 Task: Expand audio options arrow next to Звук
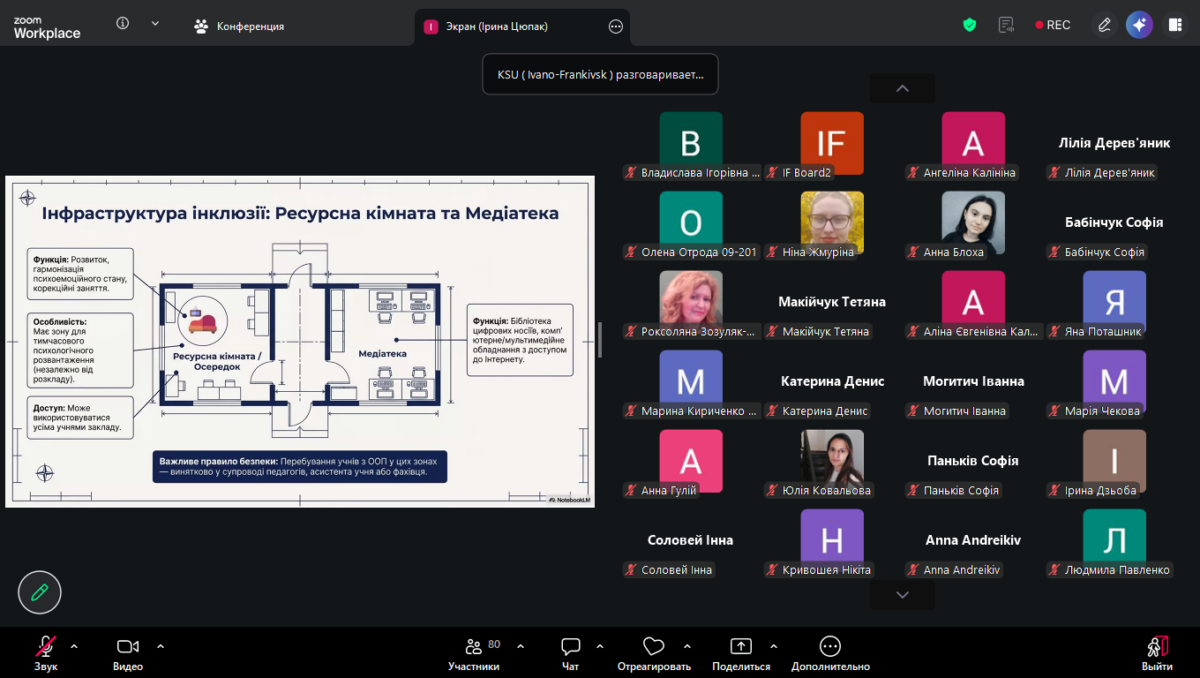pyautogui.click(x=74, y=646)
